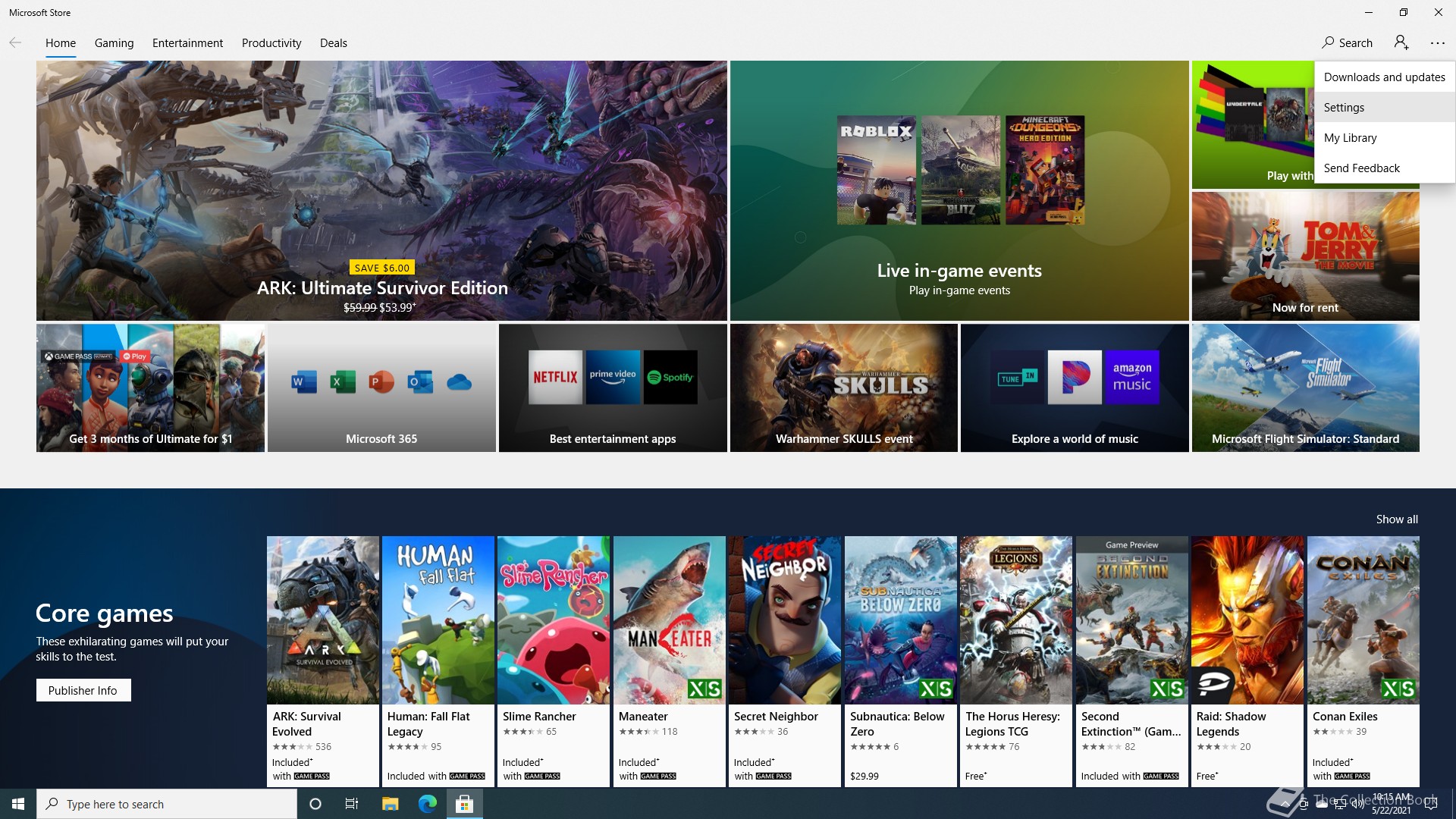Open the Windows Start menu

point(18,804)
